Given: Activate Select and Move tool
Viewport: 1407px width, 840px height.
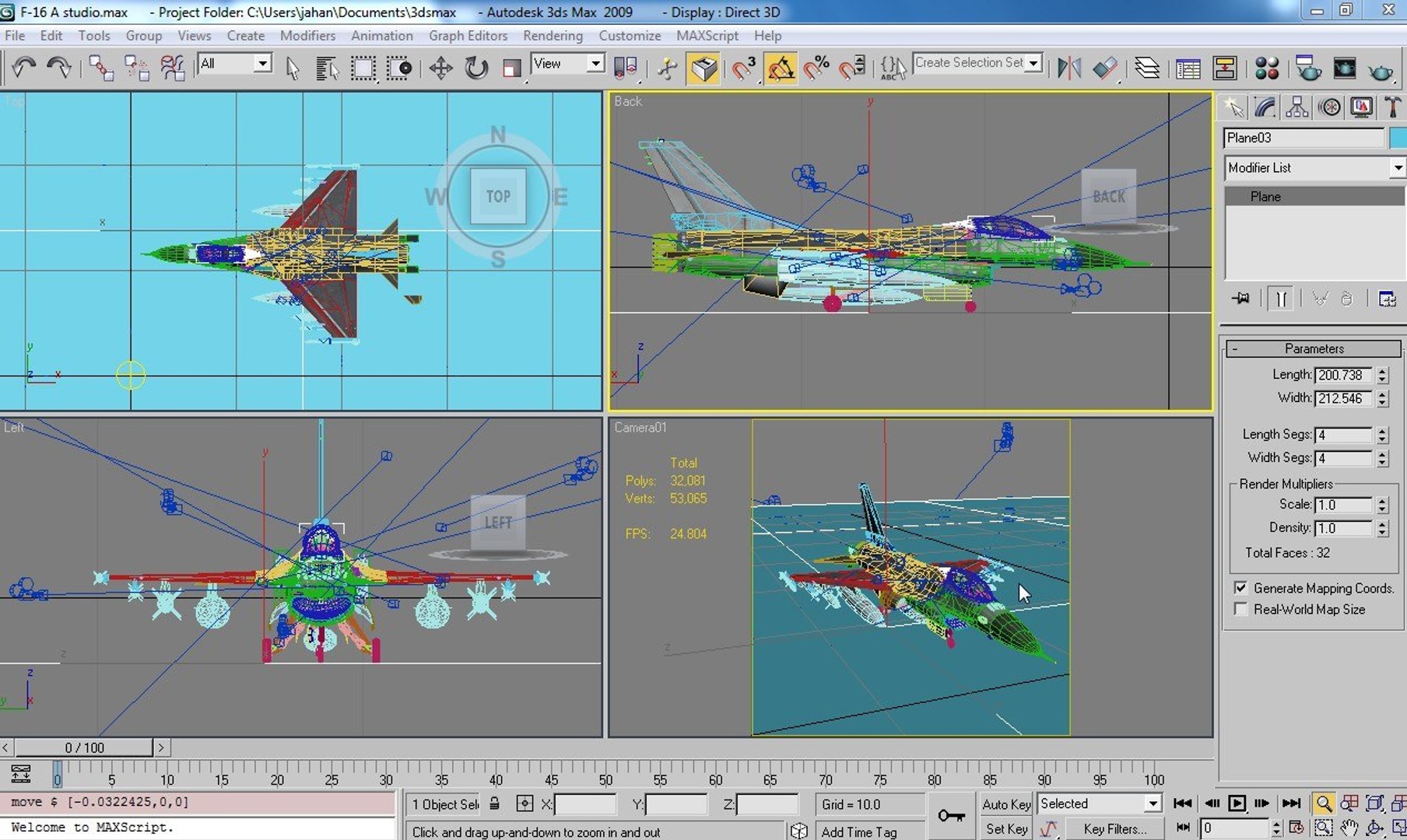Looking at the screenshot, I should [x=440, y=68].
